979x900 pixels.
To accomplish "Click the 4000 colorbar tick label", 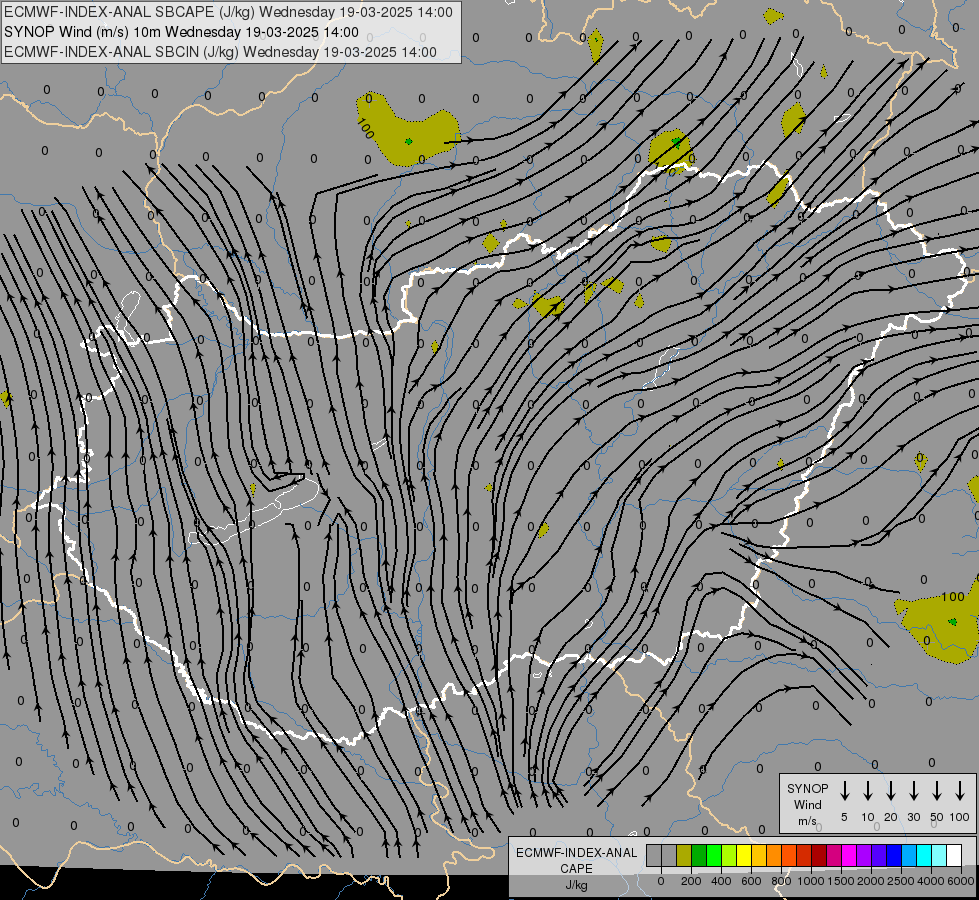I will (x=931, y=881).
